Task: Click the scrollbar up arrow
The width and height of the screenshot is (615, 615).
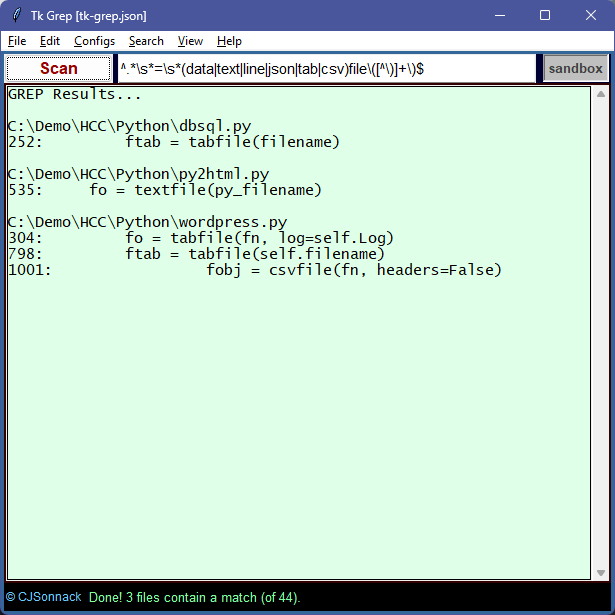Action: tap(600, 95)
